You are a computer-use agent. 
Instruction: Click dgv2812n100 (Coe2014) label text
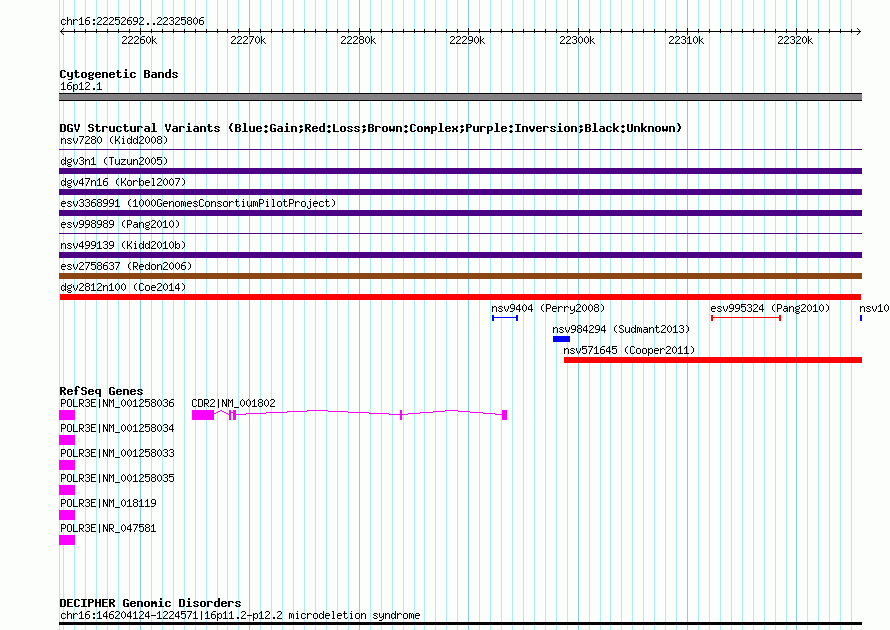pyautogui.click(x=123, y=287)
